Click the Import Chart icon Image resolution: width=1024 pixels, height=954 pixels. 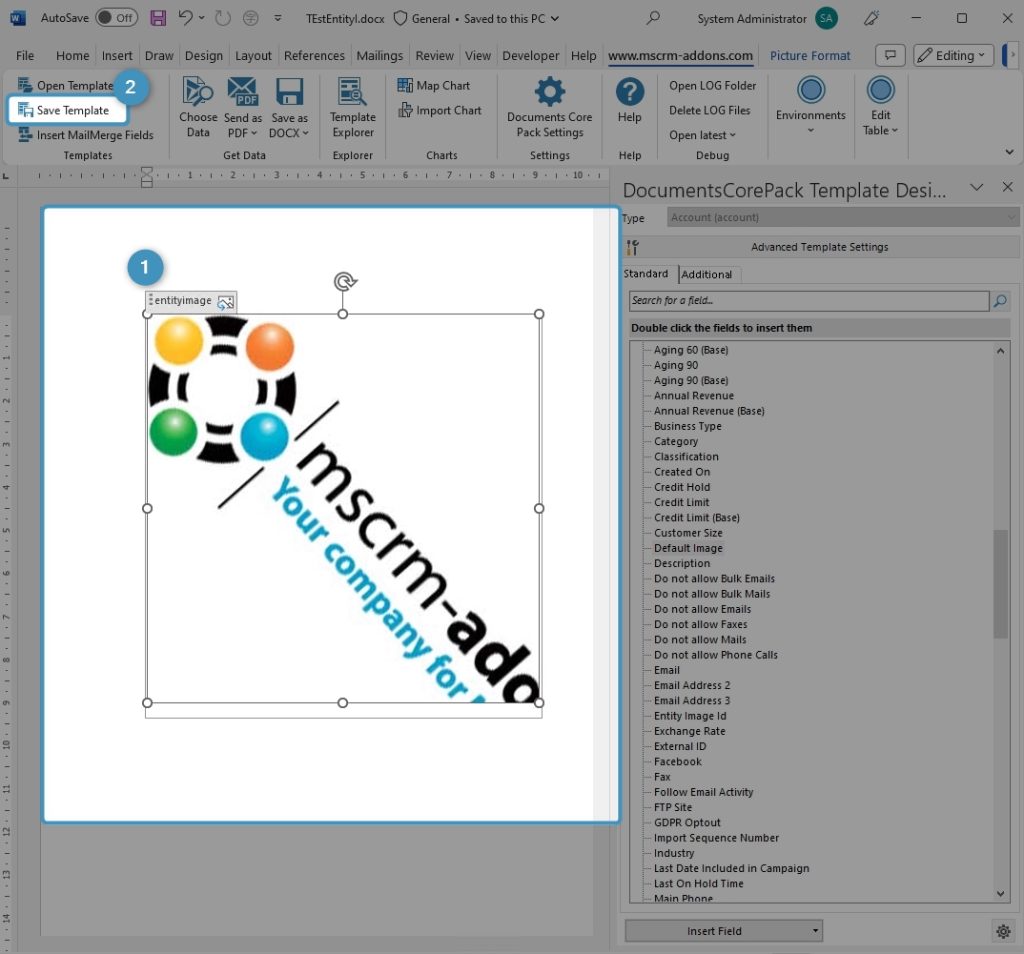coord(405,111)
